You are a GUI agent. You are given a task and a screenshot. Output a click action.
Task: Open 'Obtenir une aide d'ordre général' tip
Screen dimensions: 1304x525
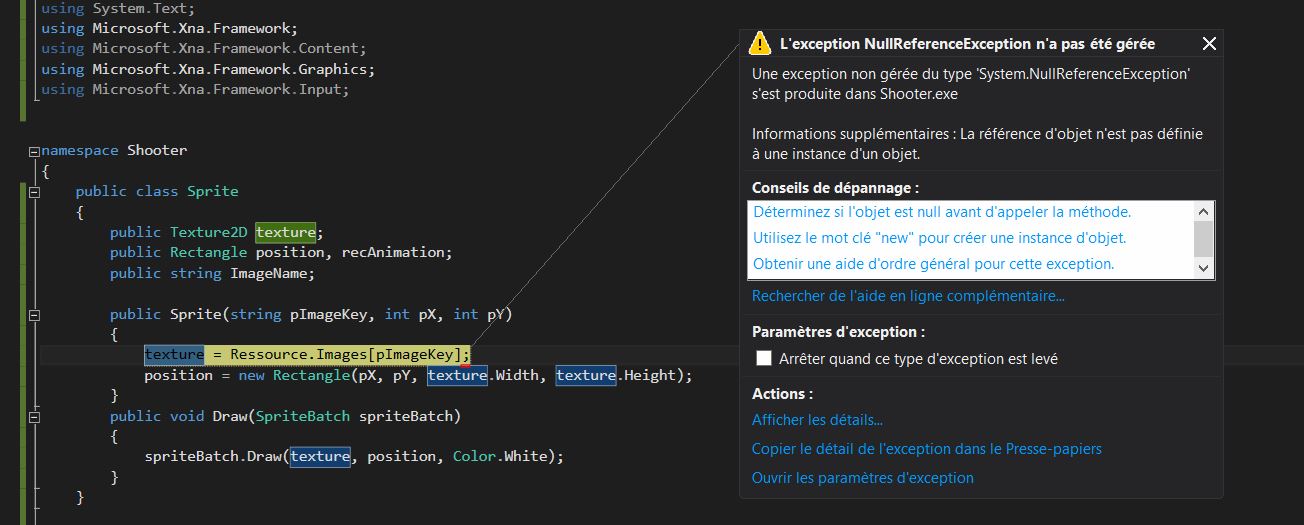933,264
